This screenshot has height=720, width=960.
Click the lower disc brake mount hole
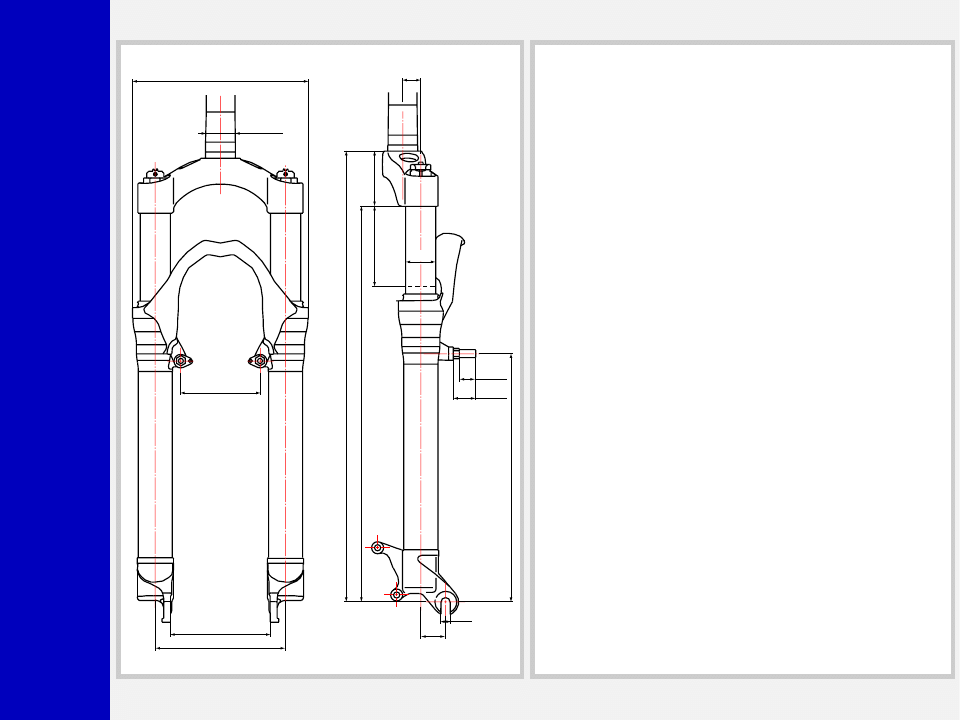pos(397,595)
